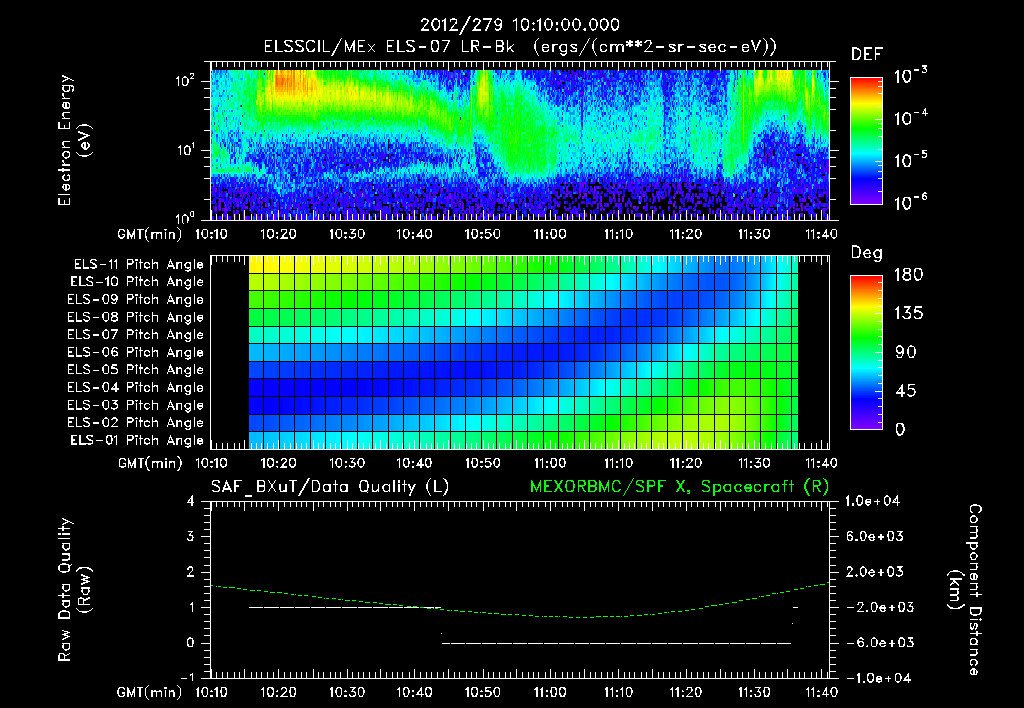
Task: Click the 0 tick beside the Deg color bar
Action: point(900,429)
